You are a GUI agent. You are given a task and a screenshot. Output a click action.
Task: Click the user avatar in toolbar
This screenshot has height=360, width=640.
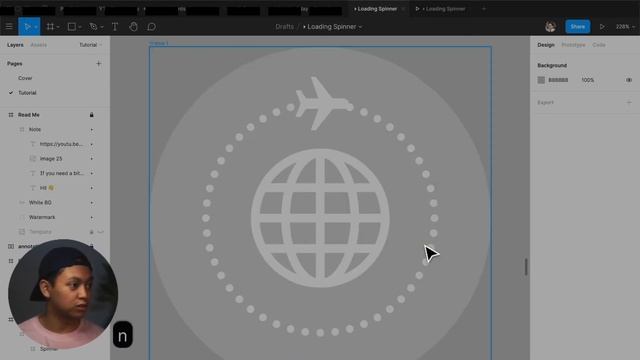[x=550, y=27]
